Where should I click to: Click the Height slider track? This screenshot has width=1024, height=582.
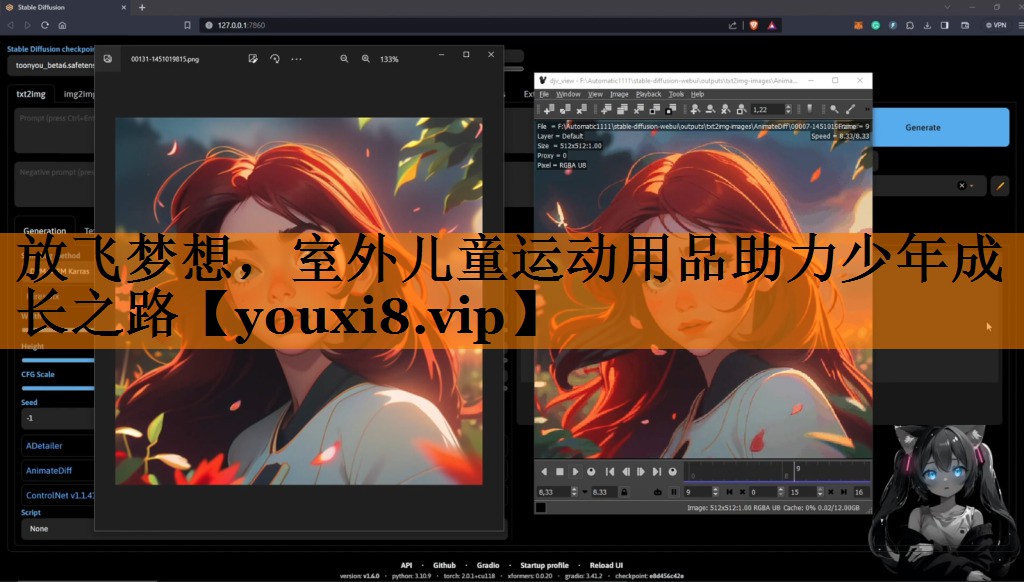point(58,360)
